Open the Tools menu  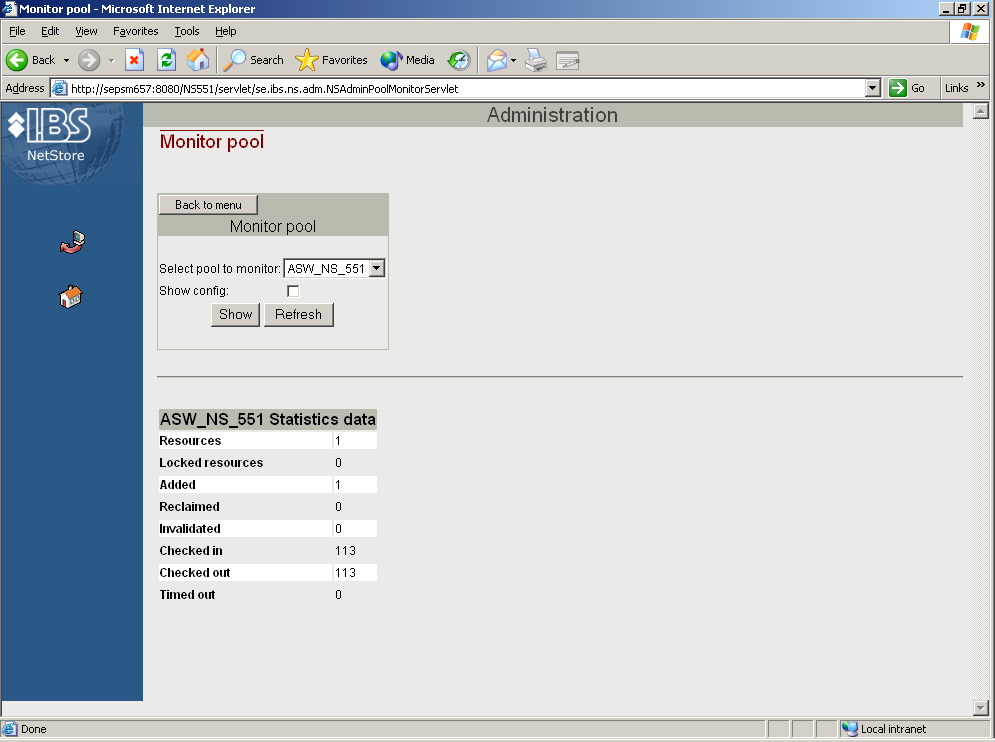pyautogui.click(x=187, y=31)
